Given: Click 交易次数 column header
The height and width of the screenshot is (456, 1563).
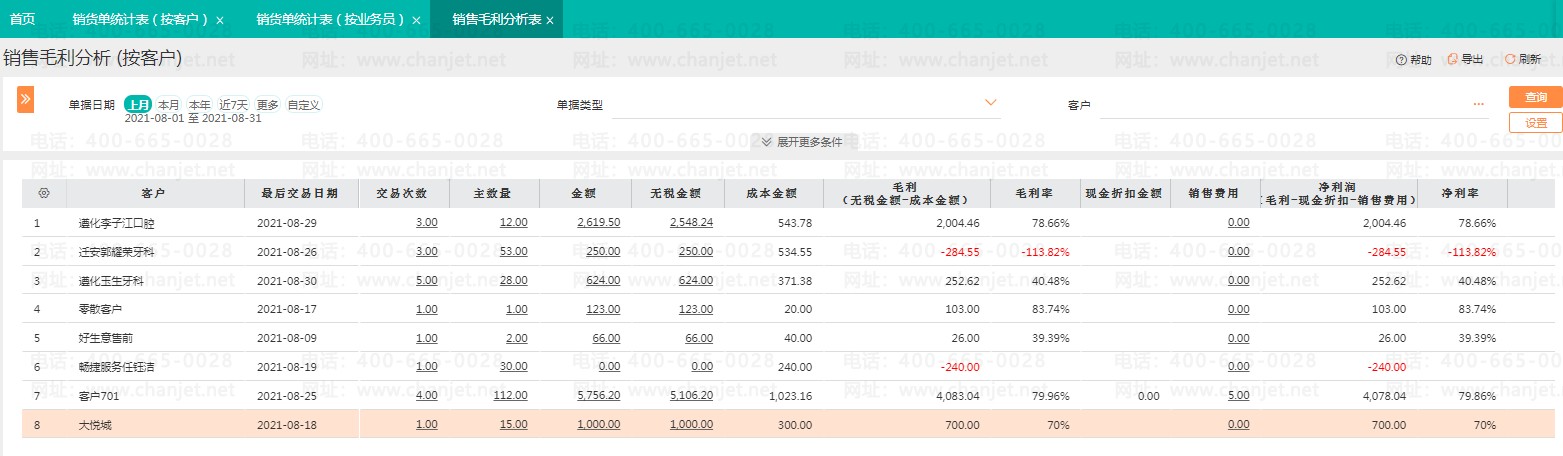Looking at the screenshot, I should click(x=404, y=192).
